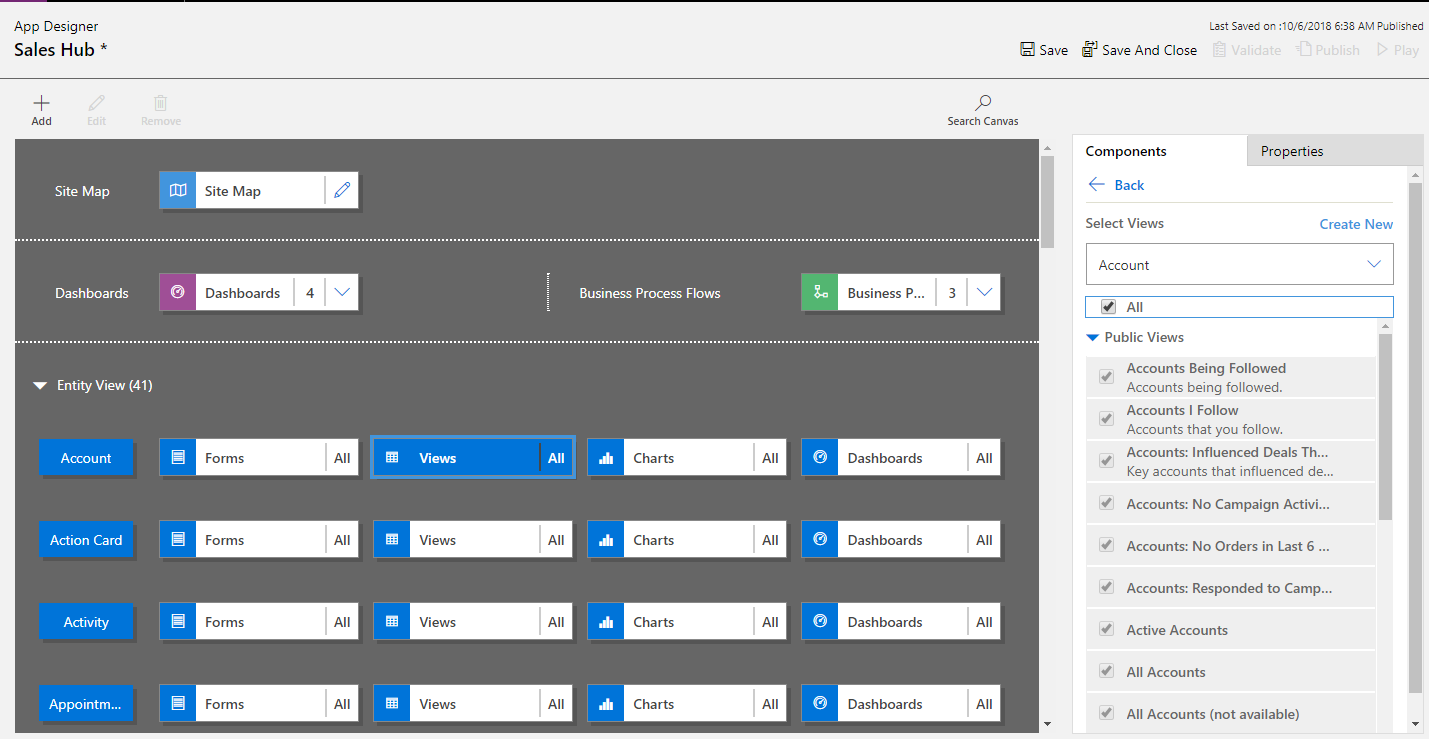The height and width of the screenshot is (739, 1429).
Task: Click the Add plus icon
Action: [41, 103]
